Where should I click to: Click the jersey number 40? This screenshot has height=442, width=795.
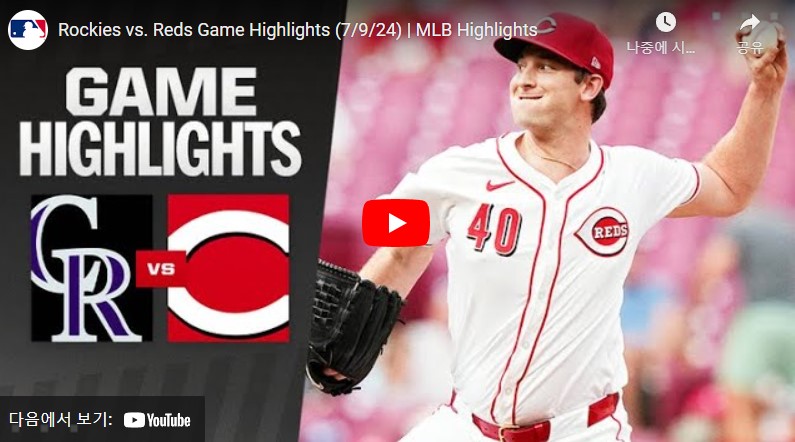(x=494, y=230)
